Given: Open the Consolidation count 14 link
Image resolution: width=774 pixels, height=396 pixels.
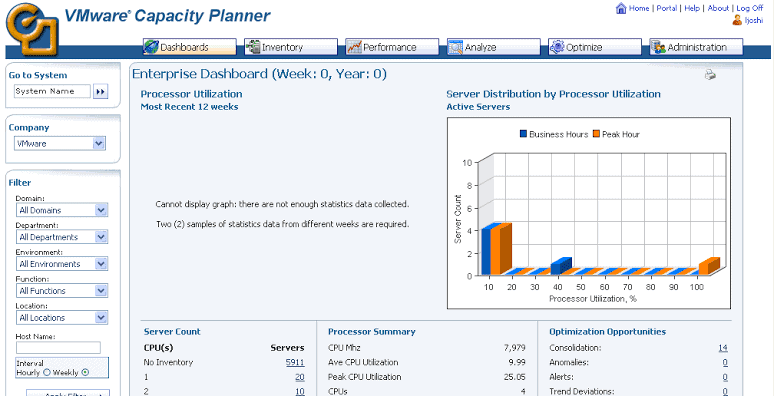Looking at the screenshot, I should 723,348.
